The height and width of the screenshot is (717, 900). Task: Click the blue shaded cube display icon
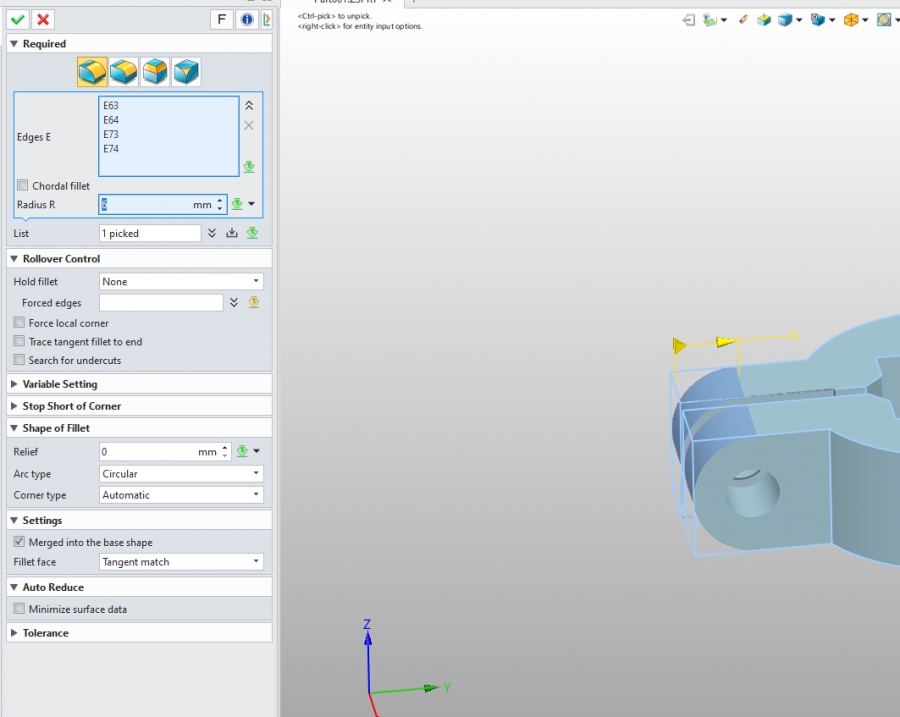[x=785, y=21]
